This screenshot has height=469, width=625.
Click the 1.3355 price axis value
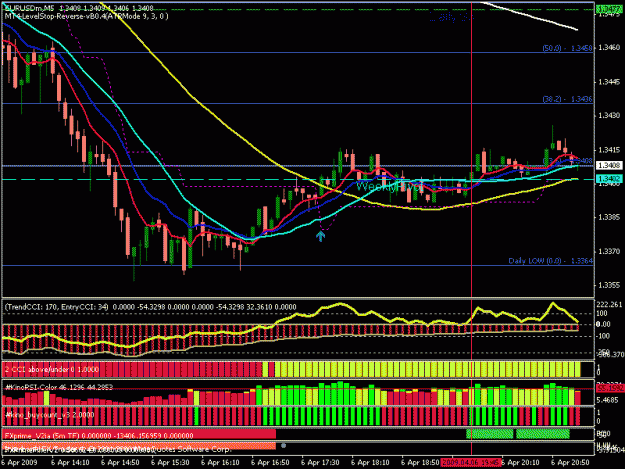click(x=609, y=286)
